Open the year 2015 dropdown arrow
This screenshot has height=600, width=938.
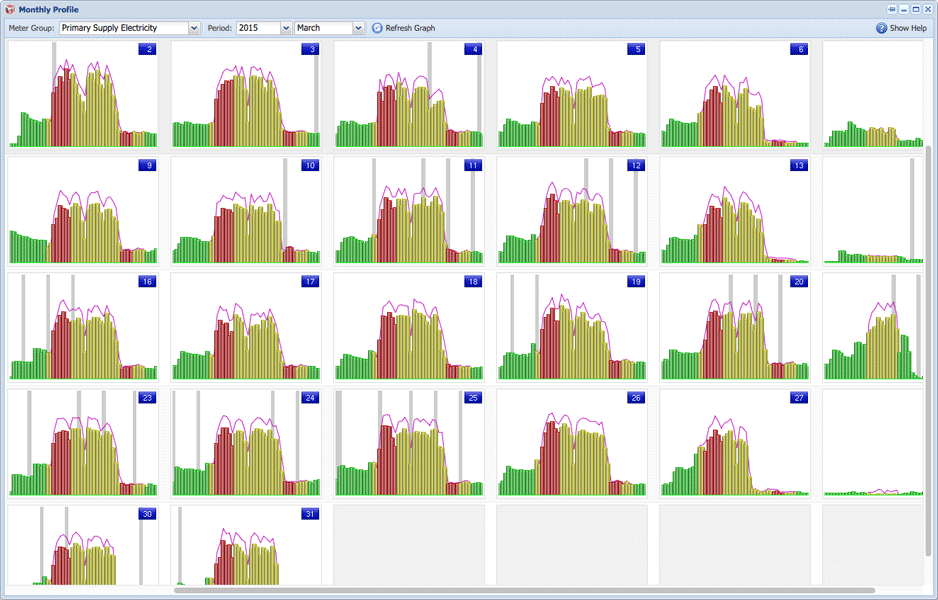pyautogui.click(x=286, y=28)
